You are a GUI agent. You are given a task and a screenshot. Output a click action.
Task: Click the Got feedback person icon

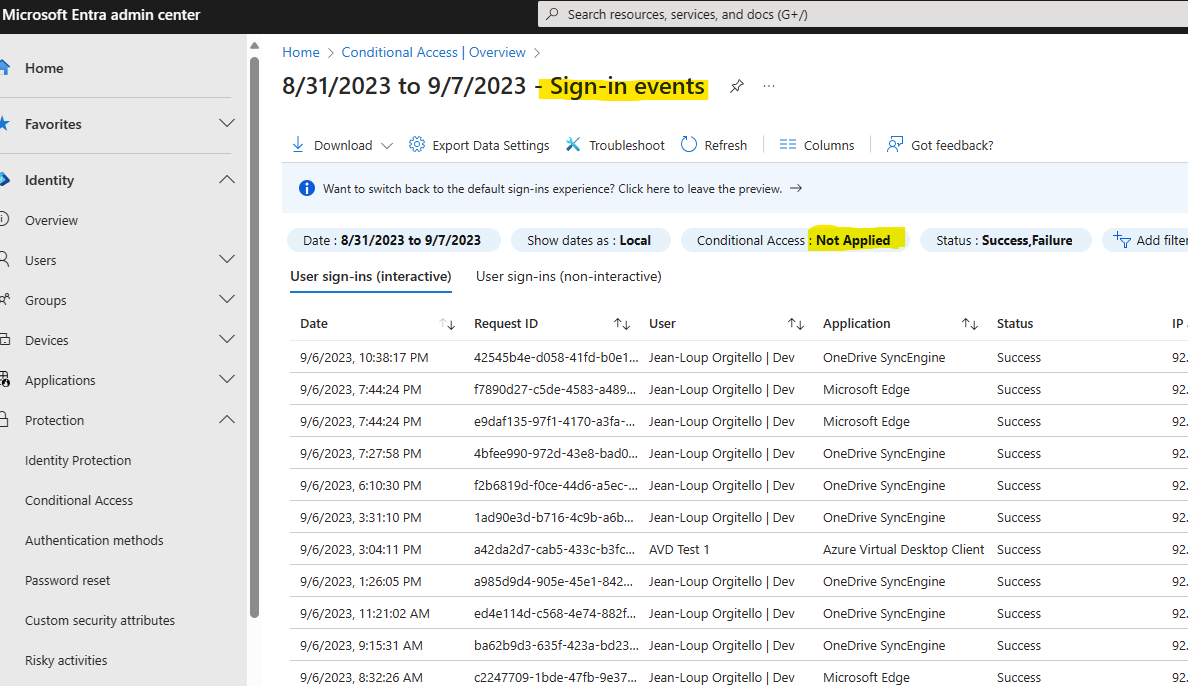[x=895, y=145]
